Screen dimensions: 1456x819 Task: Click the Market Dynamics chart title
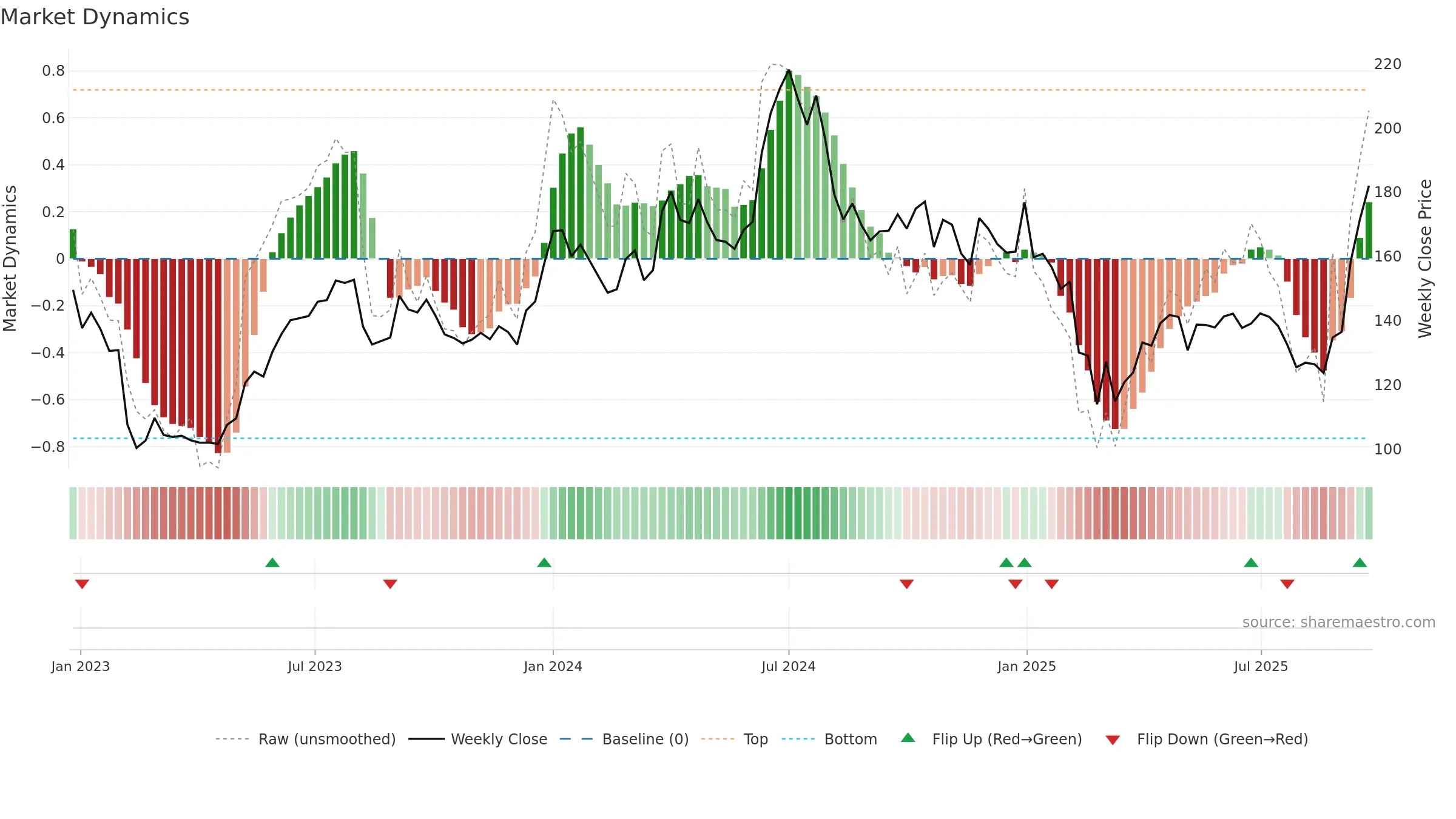click(x=95, y=17)
